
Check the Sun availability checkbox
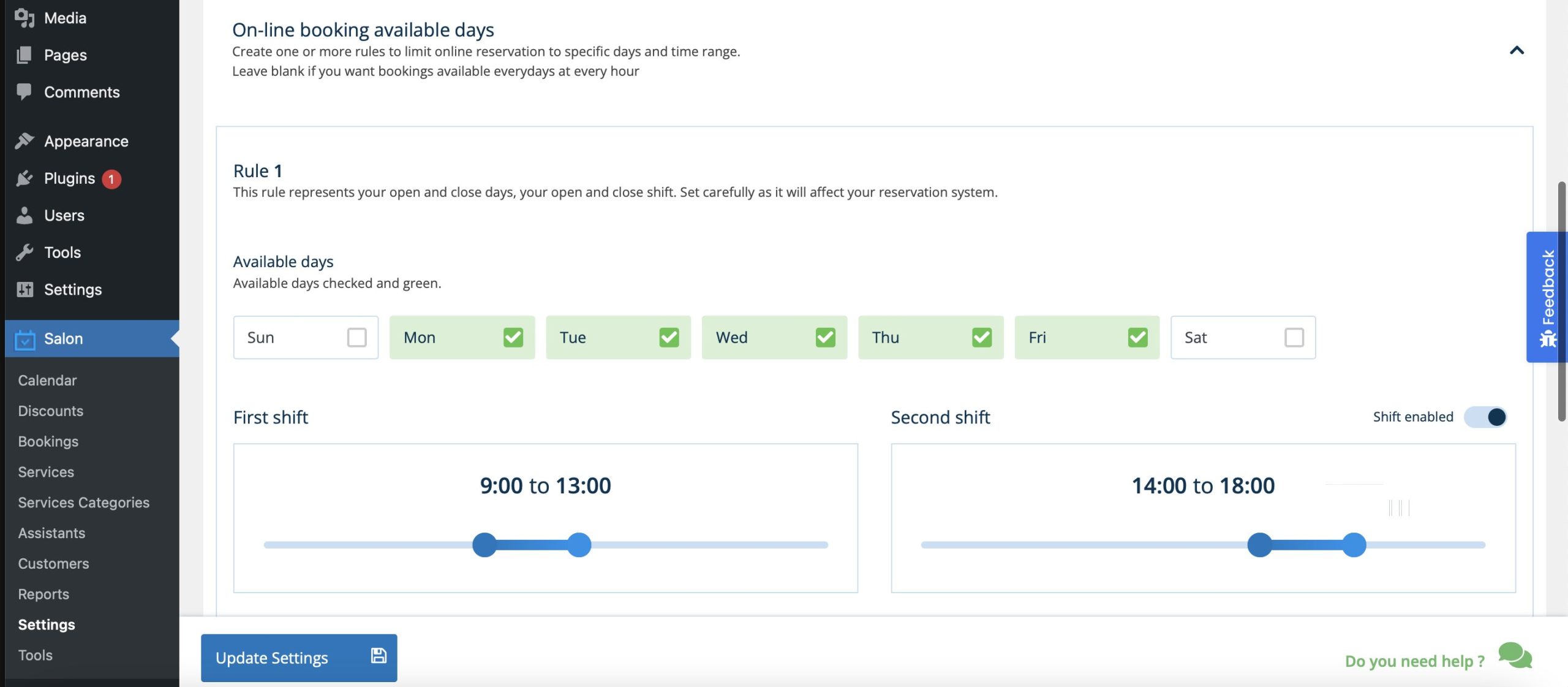point(356,337)
